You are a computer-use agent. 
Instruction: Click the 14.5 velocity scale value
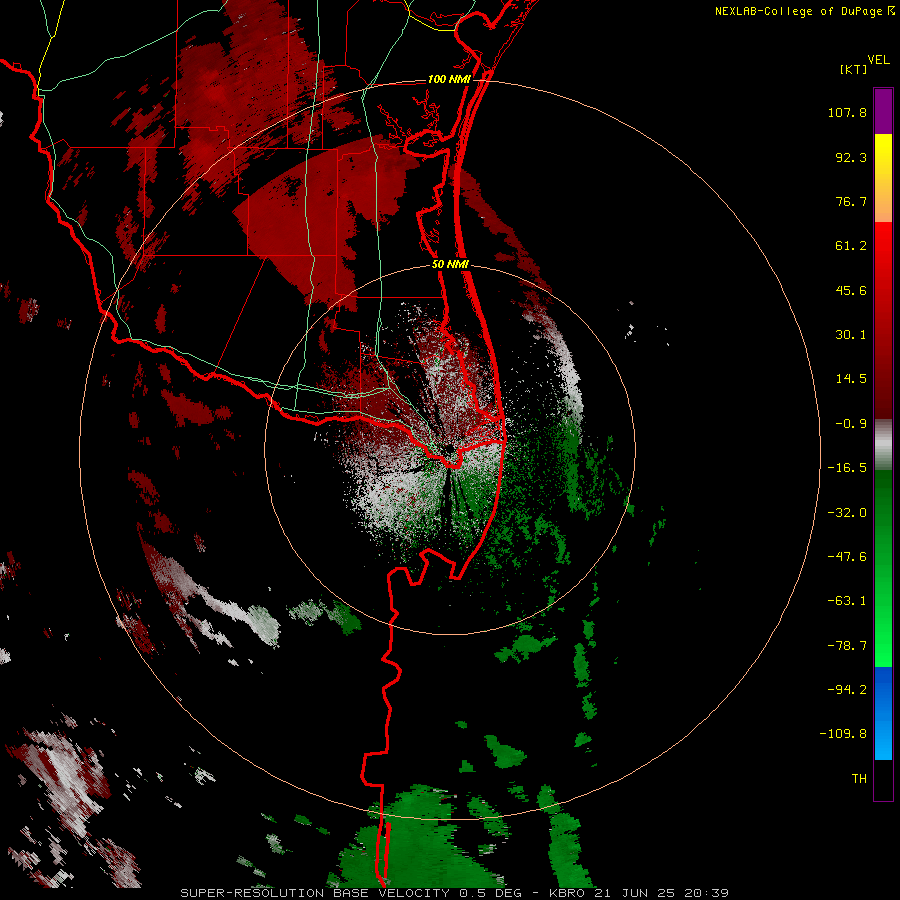(x=851, y=379)
